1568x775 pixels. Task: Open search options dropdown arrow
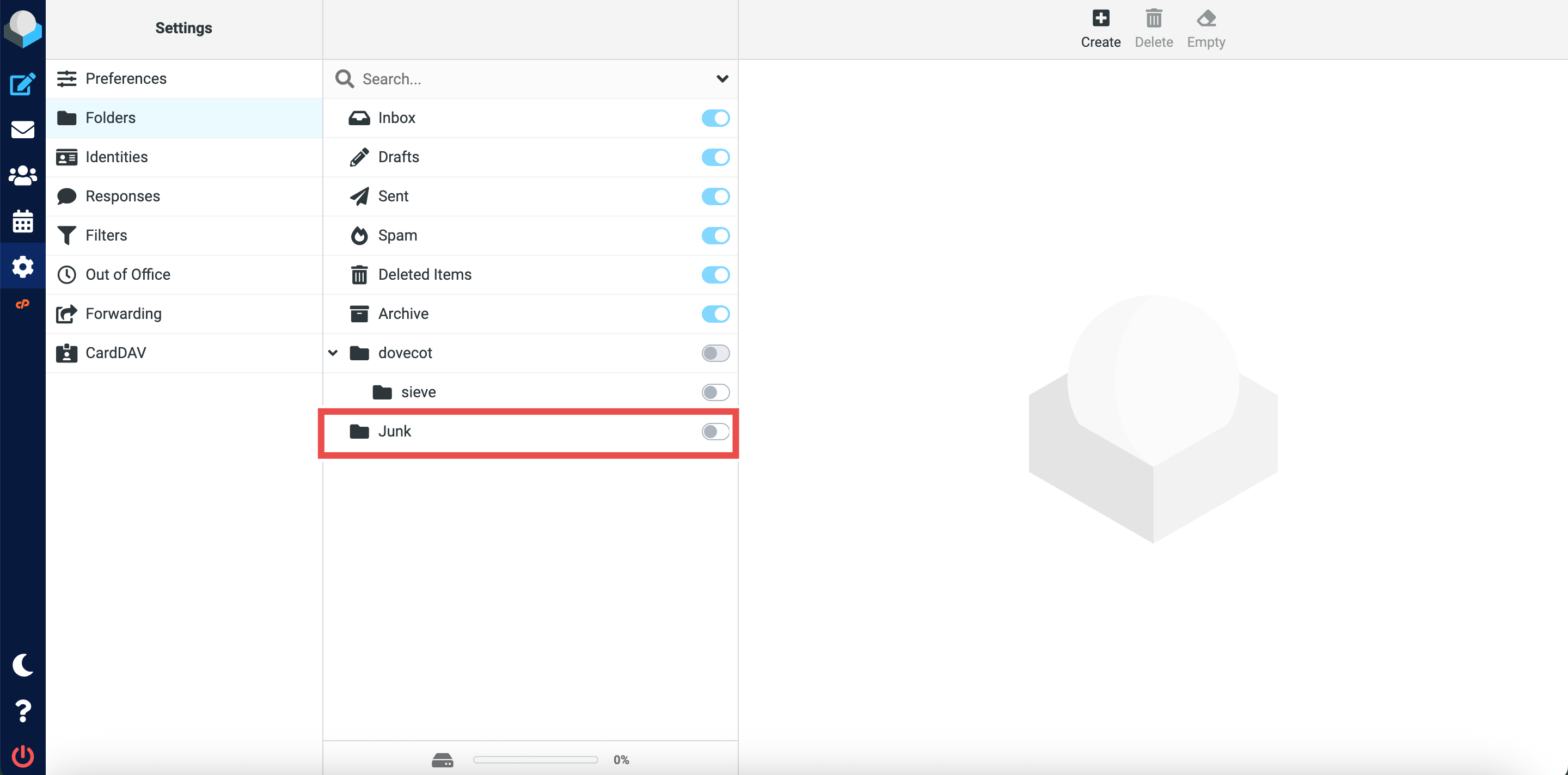[722, 78]
